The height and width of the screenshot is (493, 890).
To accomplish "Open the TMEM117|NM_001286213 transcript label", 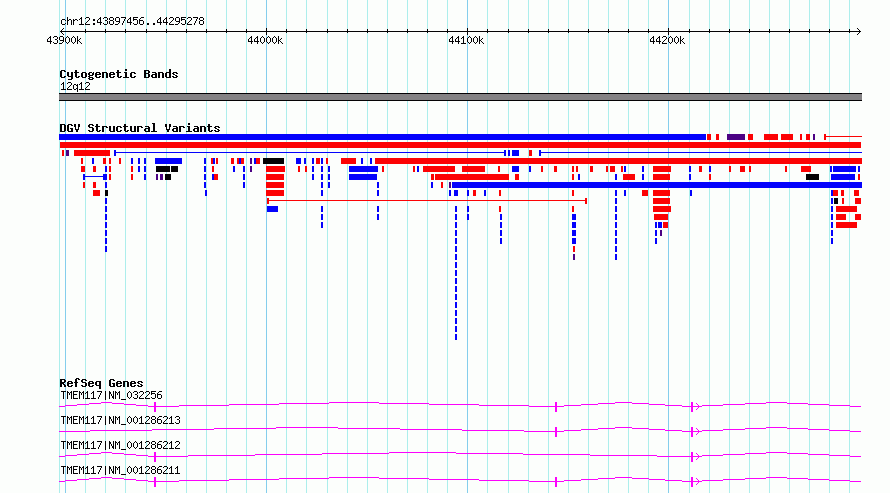I will coord(120,420).
